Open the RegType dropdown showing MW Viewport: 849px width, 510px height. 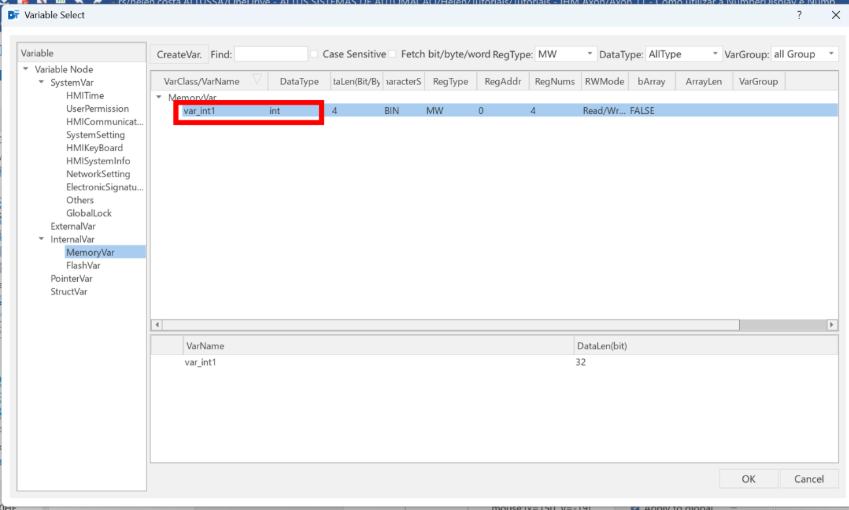pos(565,54)
